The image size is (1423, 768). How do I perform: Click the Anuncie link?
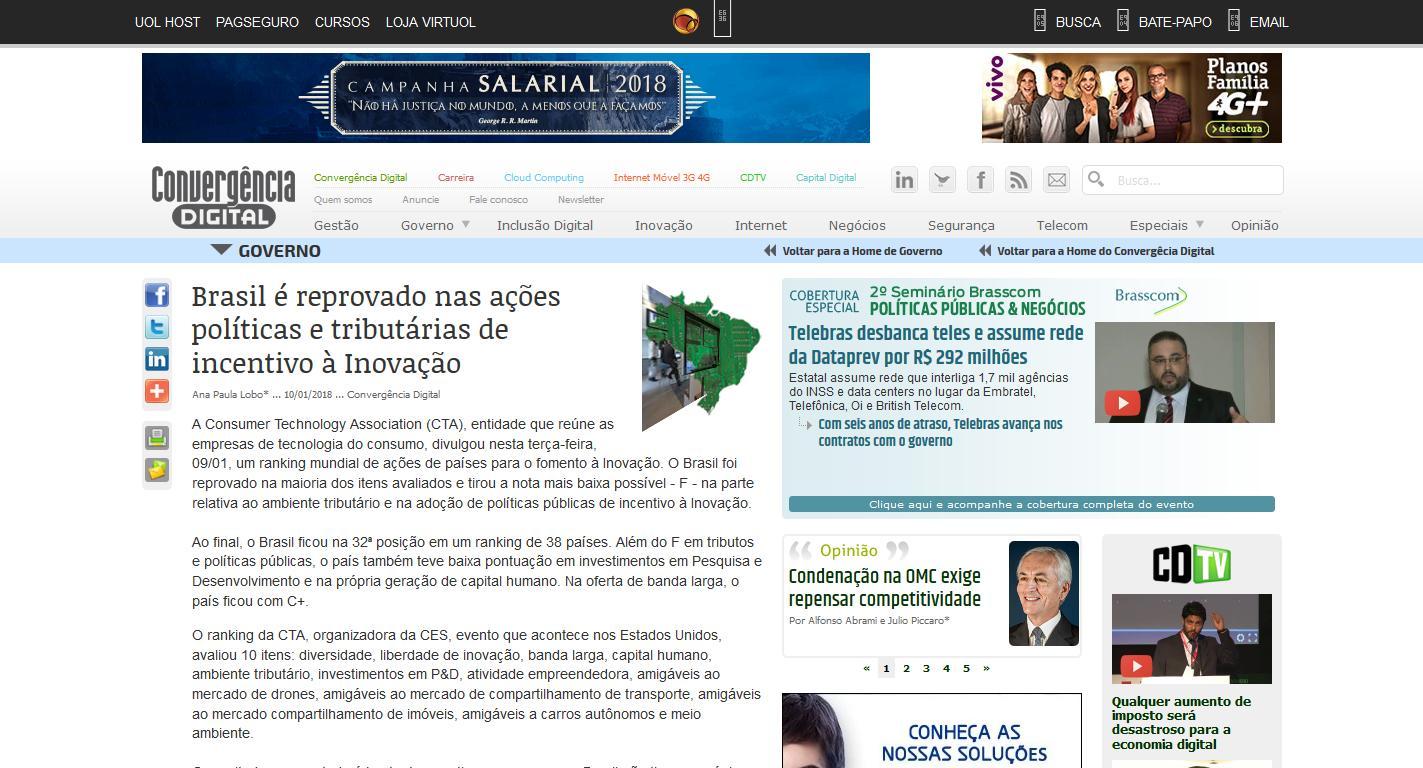click(x=420, y=200)
